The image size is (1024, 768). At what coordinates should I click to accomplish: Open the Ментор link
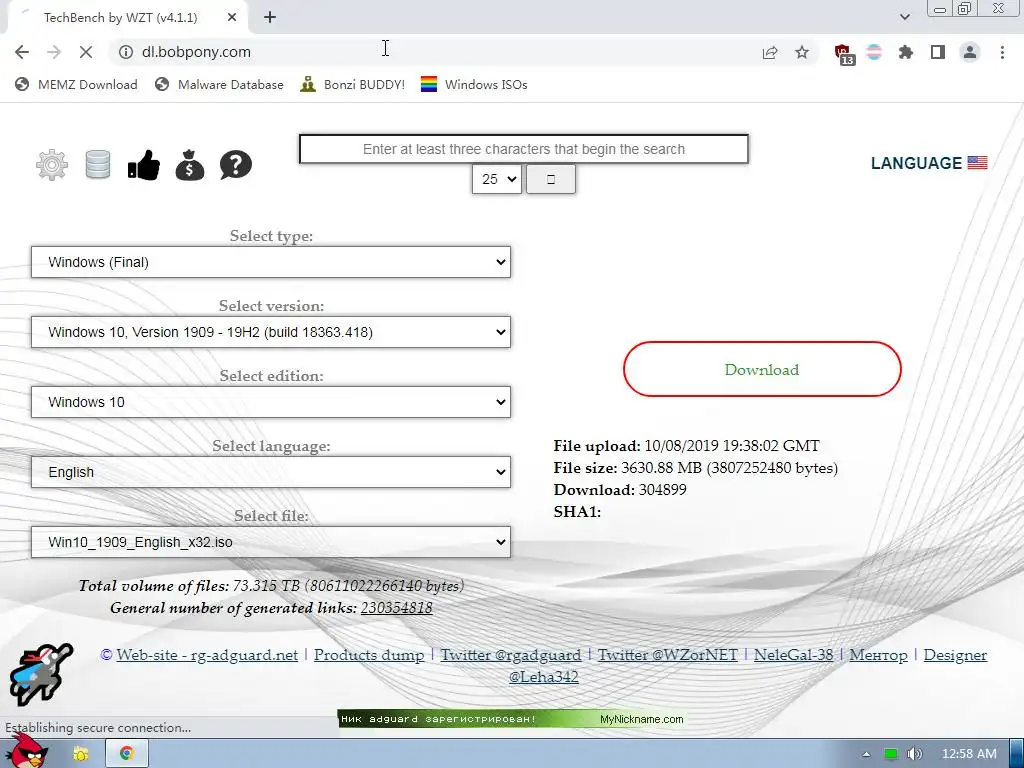coord(878,655)
